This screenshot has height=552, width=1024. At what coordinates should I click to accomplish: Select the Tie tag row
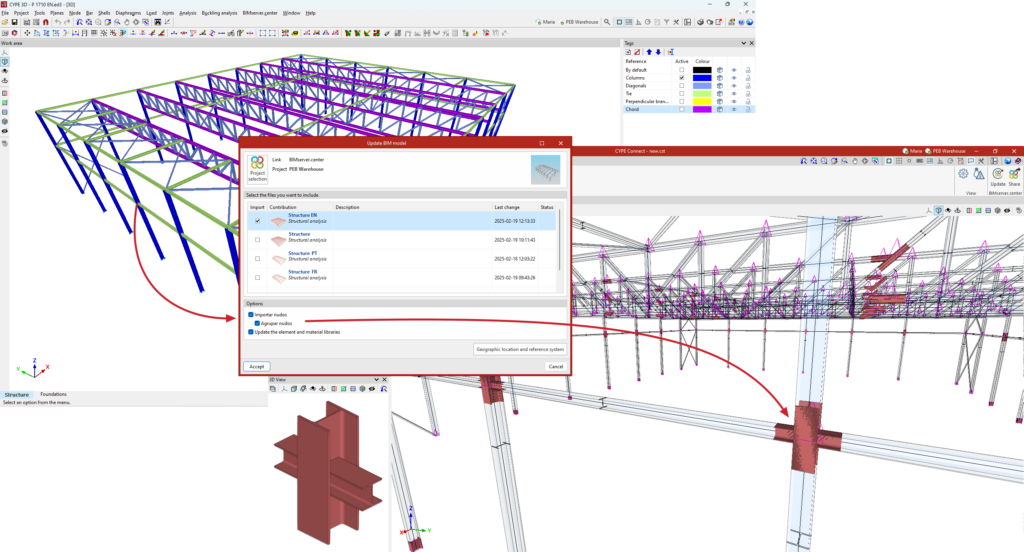(688, 93)
